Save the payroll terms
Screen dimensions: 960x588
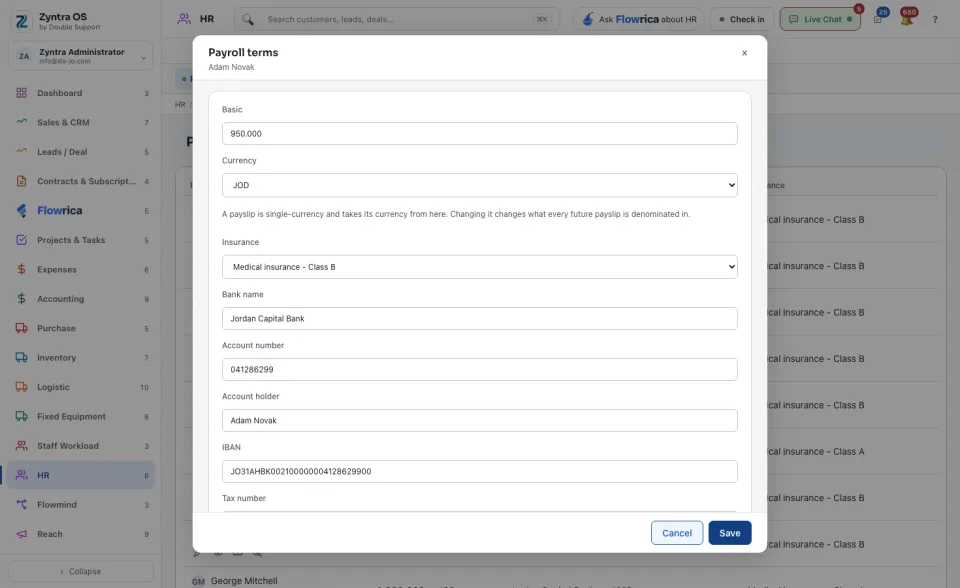[x=730, y=533]
